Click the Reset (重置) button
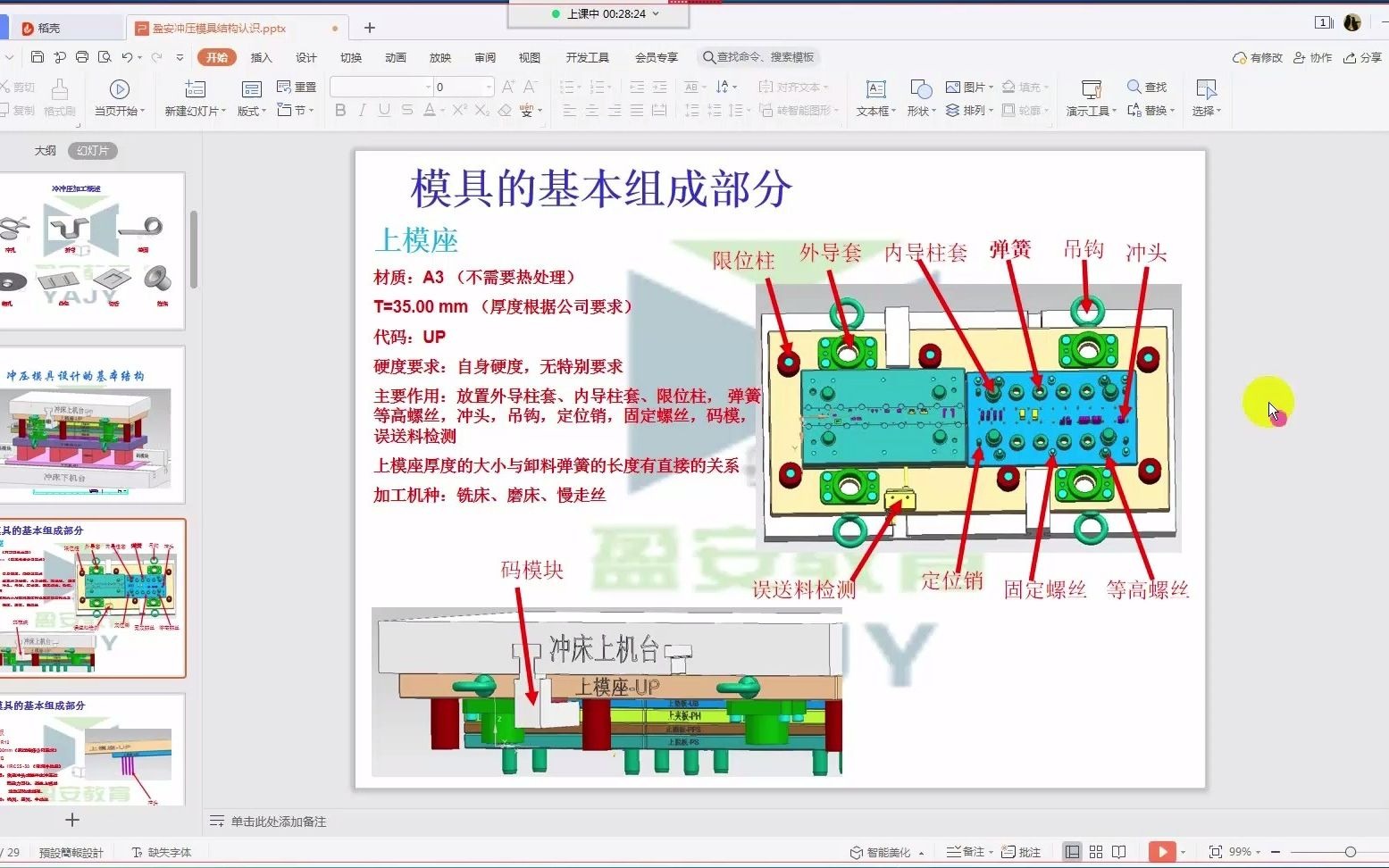1389x868 pixels. (297, 87)
